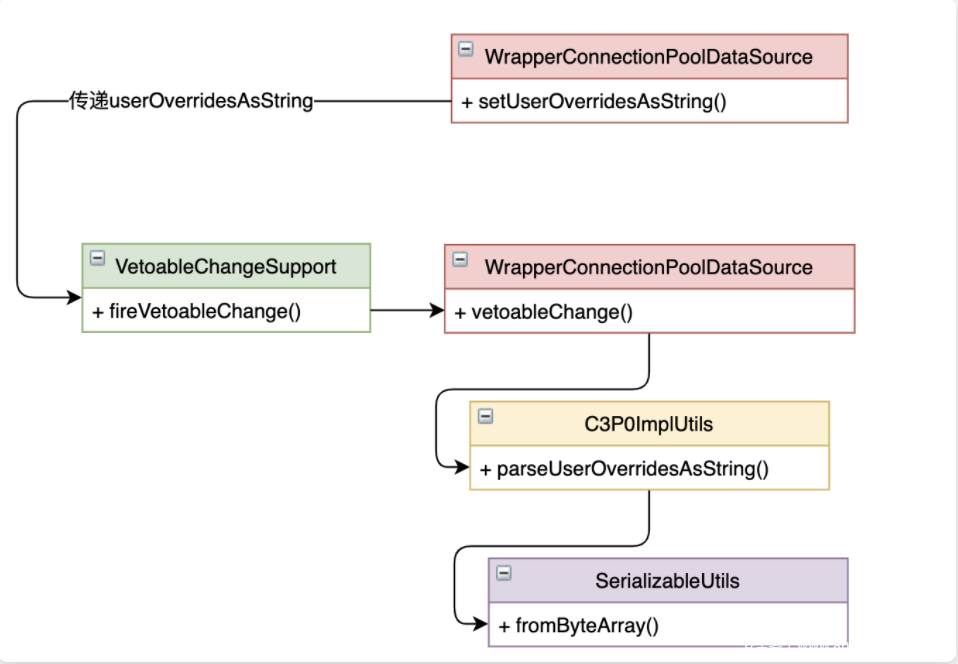Screen dimensions: 958x664
Task: Select WrapperConnectionPoolDataSource title above setUserOverridesAsString()
Action: [649, 57]
